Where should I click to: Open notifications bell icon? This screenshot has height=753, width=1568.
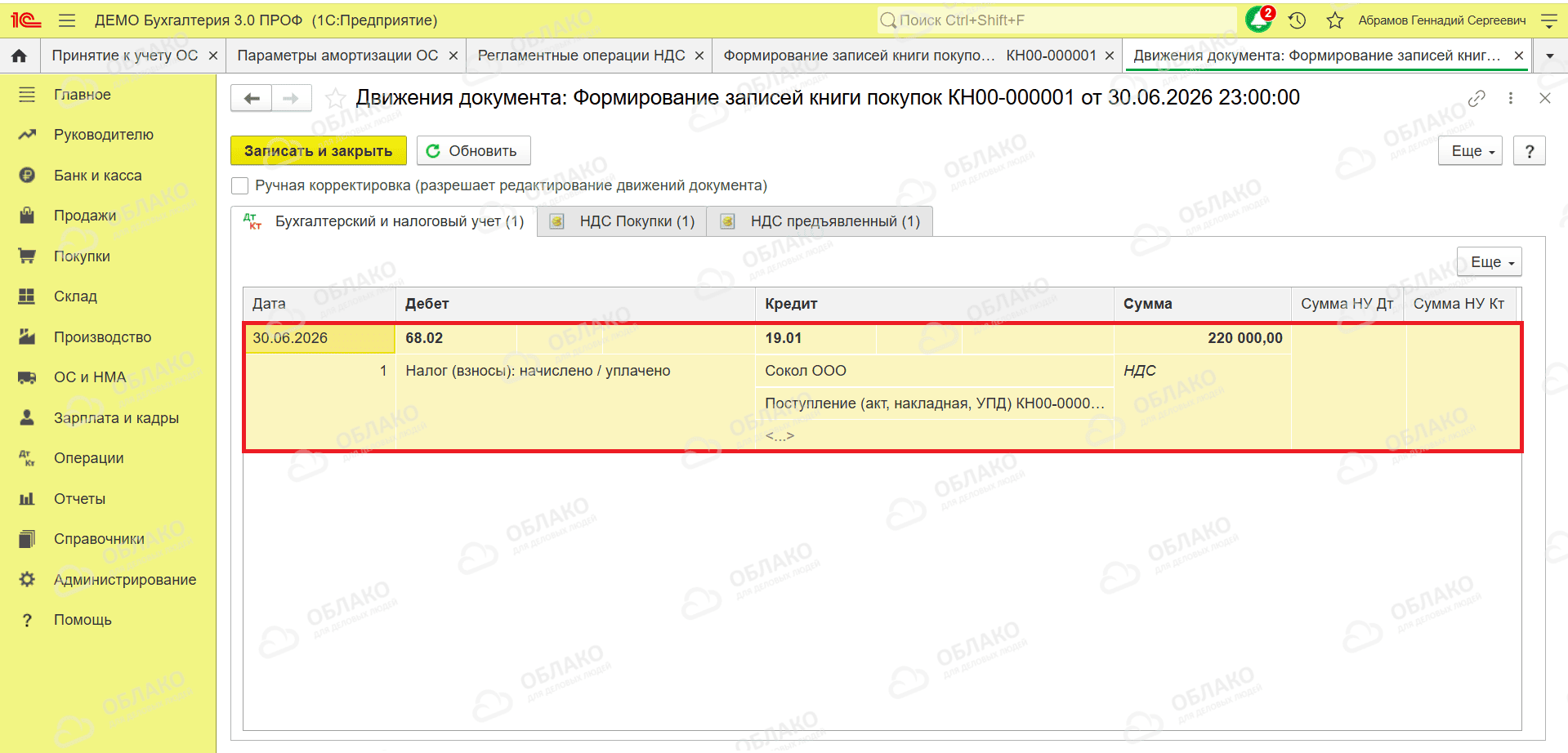coord(1259,20)
